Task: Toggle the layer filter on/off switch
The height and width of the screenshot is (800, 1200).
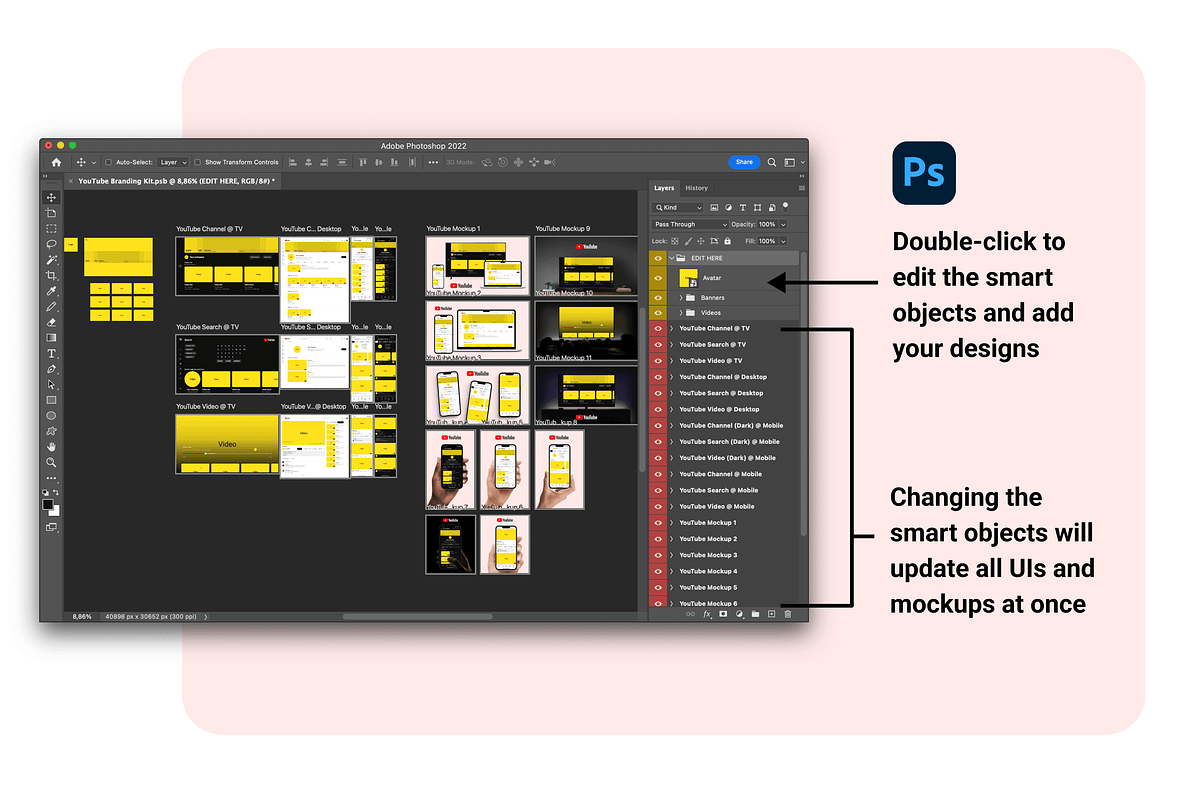Action: (786, 207)
